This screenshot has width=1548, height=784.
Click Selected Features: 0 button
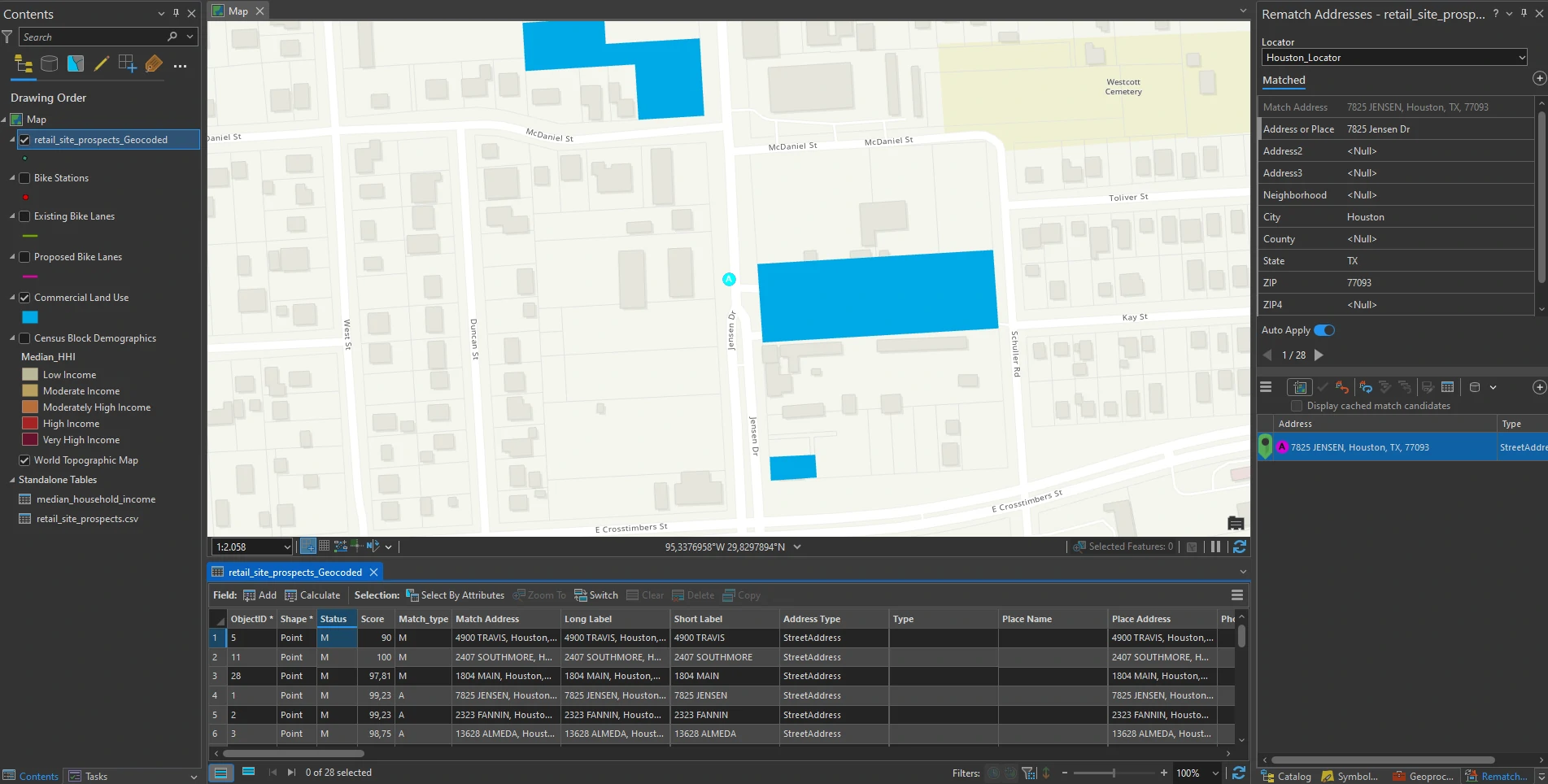(x=1123, y=547)
